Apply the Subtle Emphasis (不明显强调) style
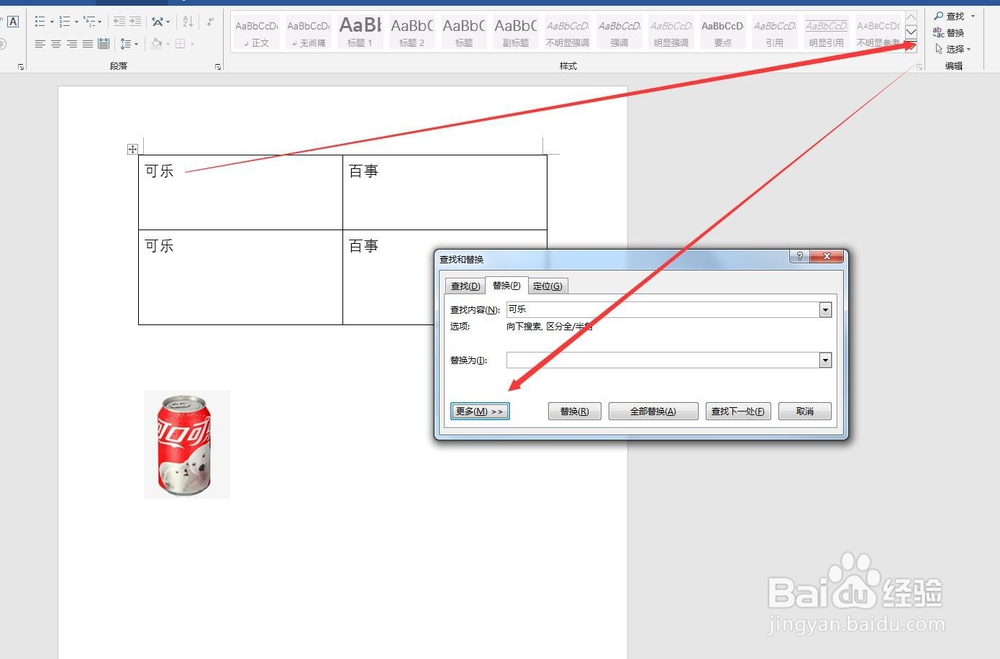 567,33
